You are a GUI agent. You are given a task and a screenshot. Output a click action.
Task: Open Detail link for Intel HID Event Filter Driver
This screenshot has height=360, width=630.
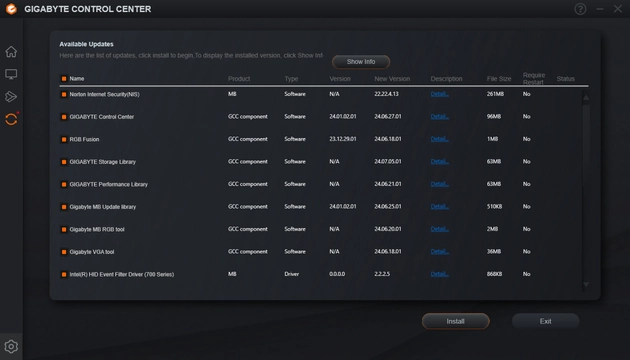tap(440, 274)
